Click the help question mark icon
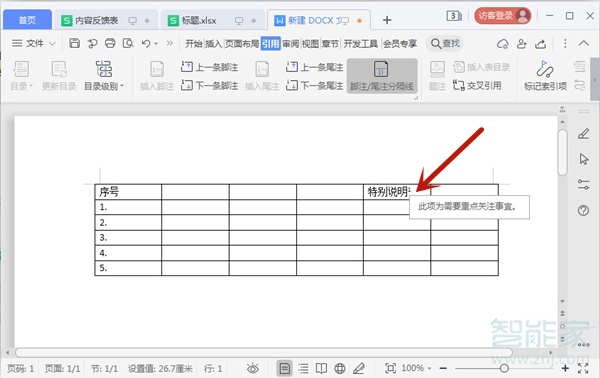This screenshot has width=600, height=378. click(584, 210)
